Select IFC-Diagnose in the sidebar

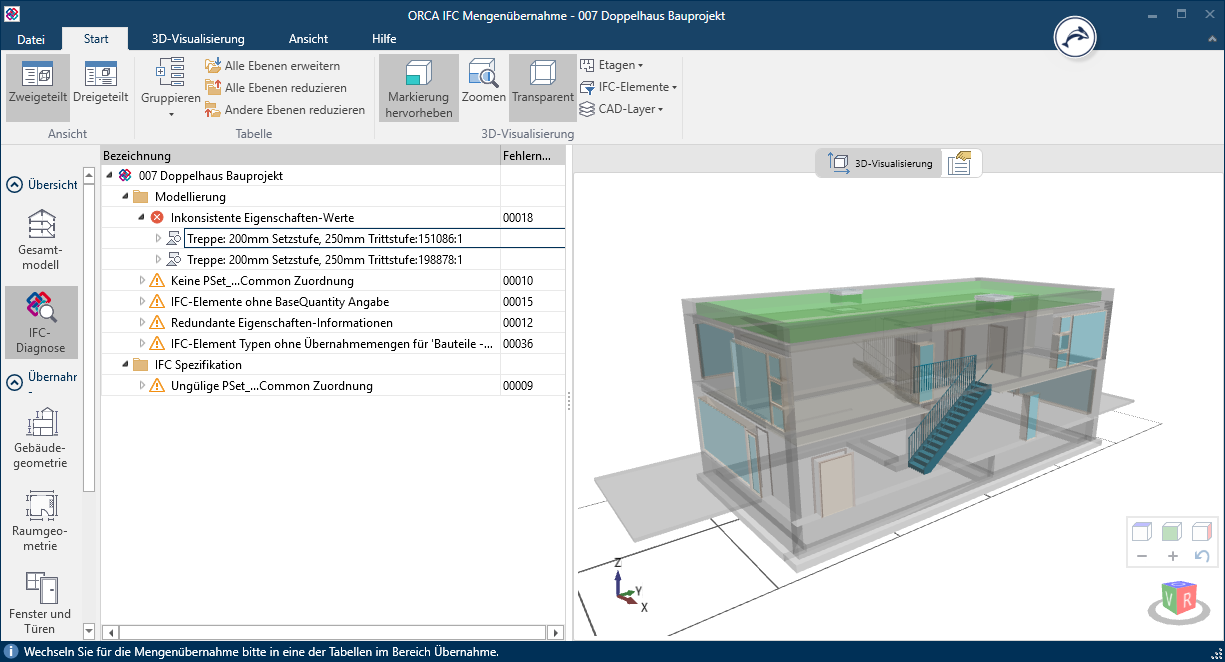[x=41, y=322]
